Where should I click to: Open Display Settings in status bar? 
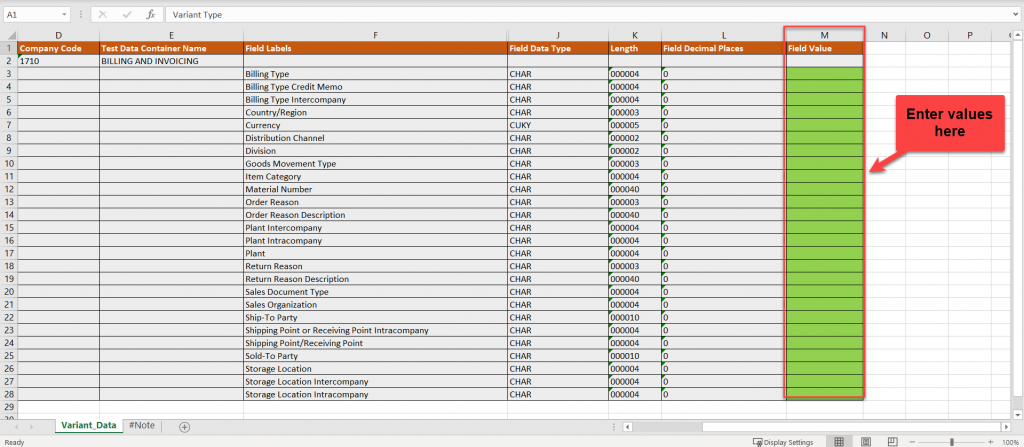(x=782, y=442)
